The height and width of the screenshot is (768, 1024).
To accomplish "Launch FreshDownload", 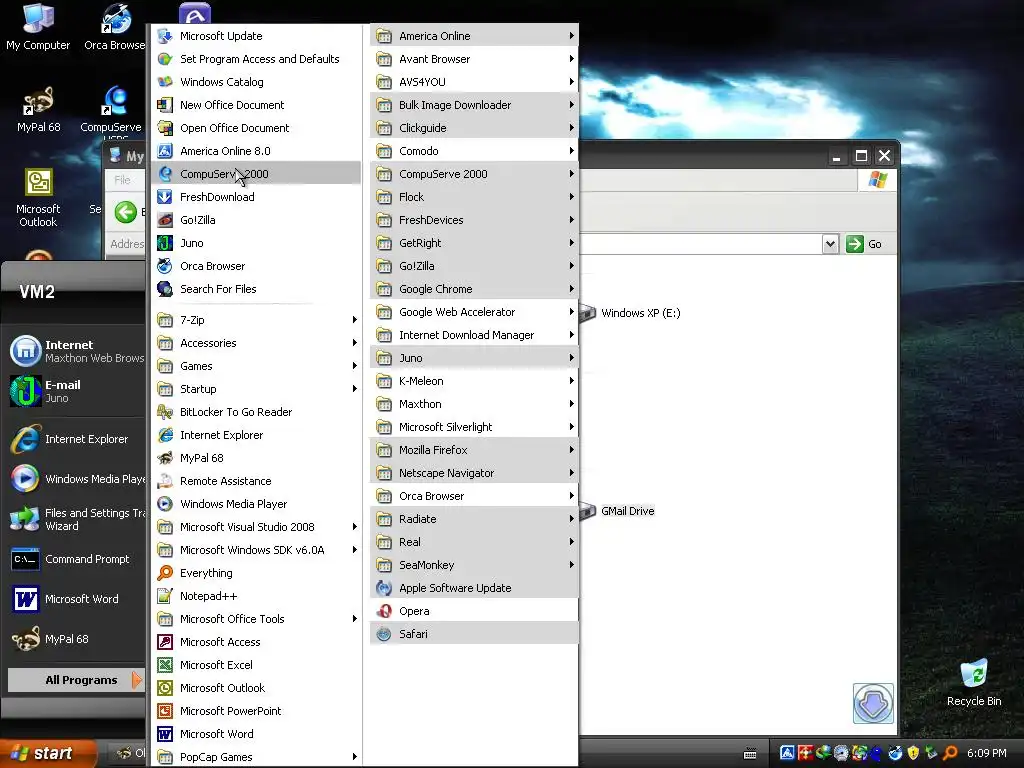I will [256, 197].
